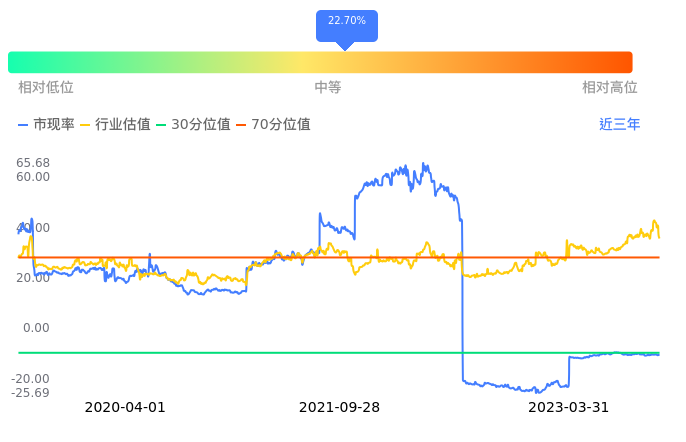Viewport: 686px width, 442px height.
Task: Click the 40.00 y-axis label
Action: 34,228
